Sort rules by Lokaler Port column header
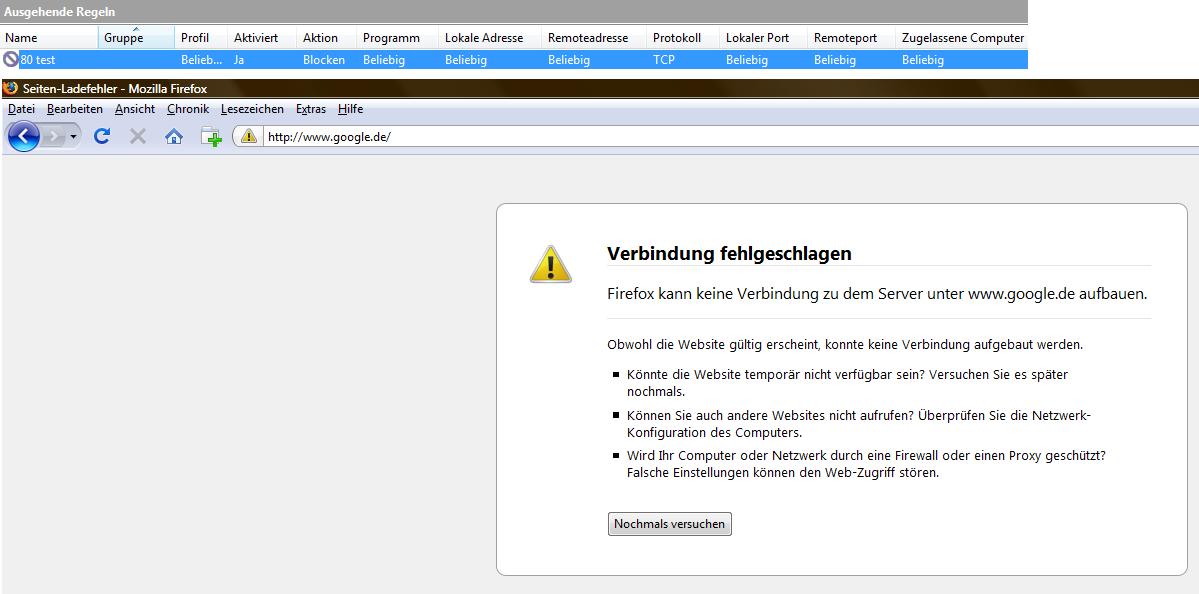Screen dimensions: 1199x594 point(763,37)
